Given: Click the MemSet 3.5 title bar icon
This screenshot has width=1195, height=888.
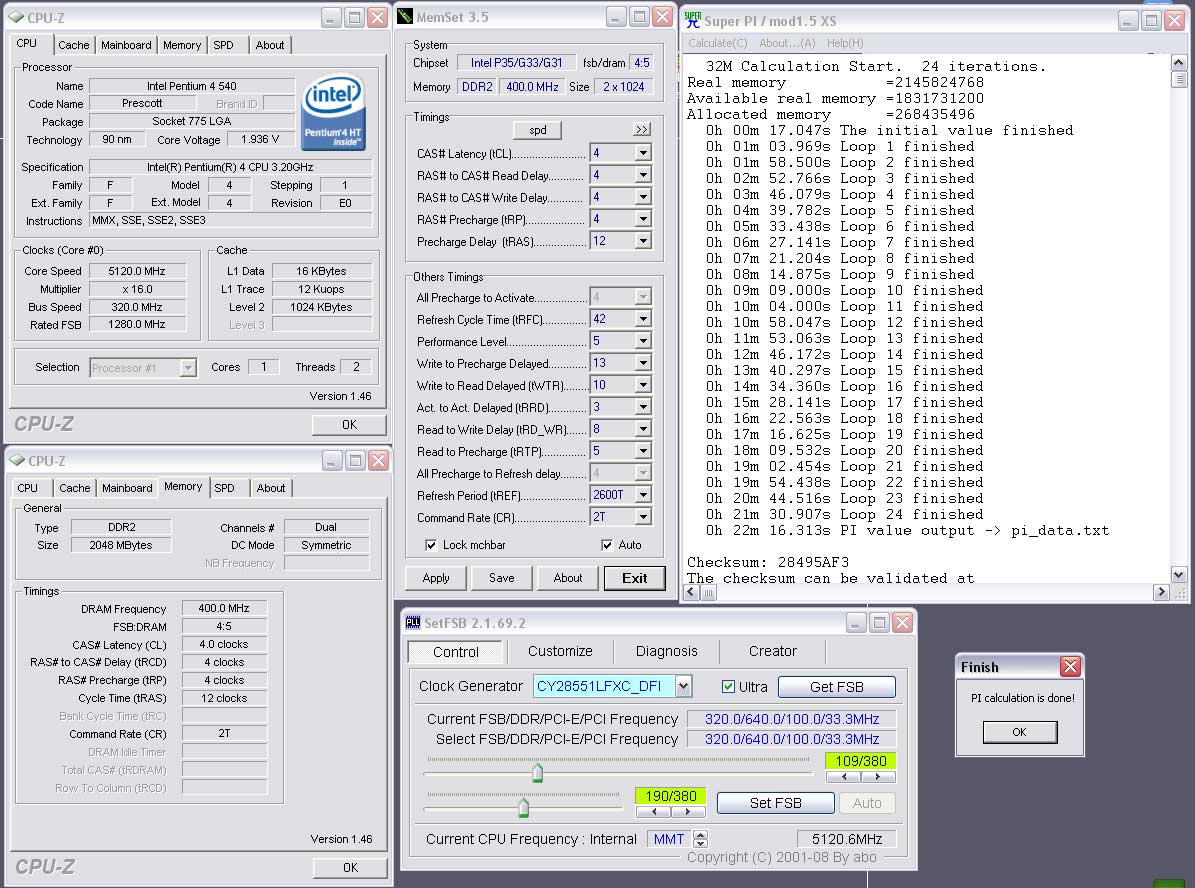Looking at the screenshot, I should 405,16.
